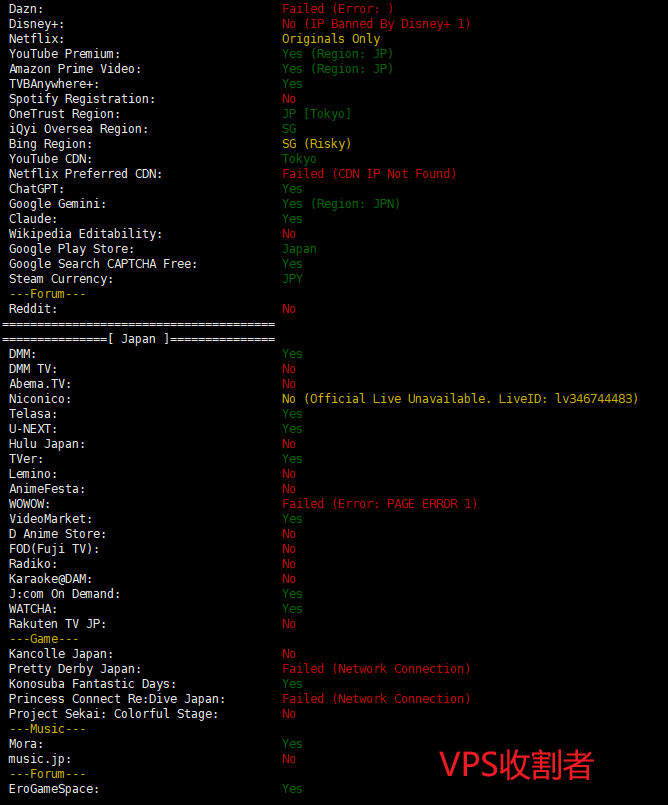Click the "YouTube Premium:" label
Screen dimensions: 668x805
65,54
